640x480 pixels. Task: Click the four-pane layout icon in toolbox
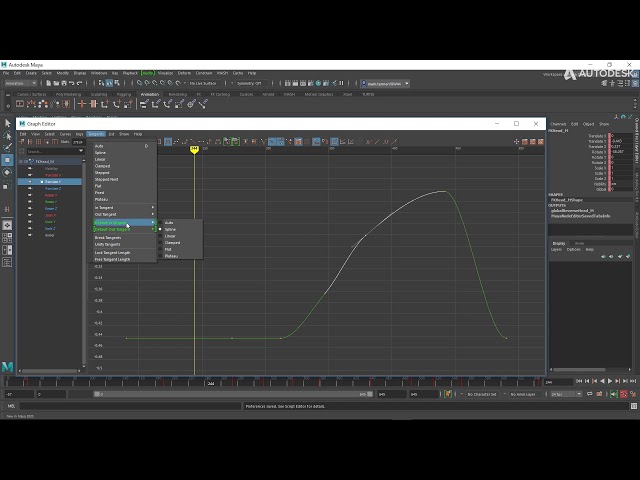pyautogui.click(x=7, y=238)
